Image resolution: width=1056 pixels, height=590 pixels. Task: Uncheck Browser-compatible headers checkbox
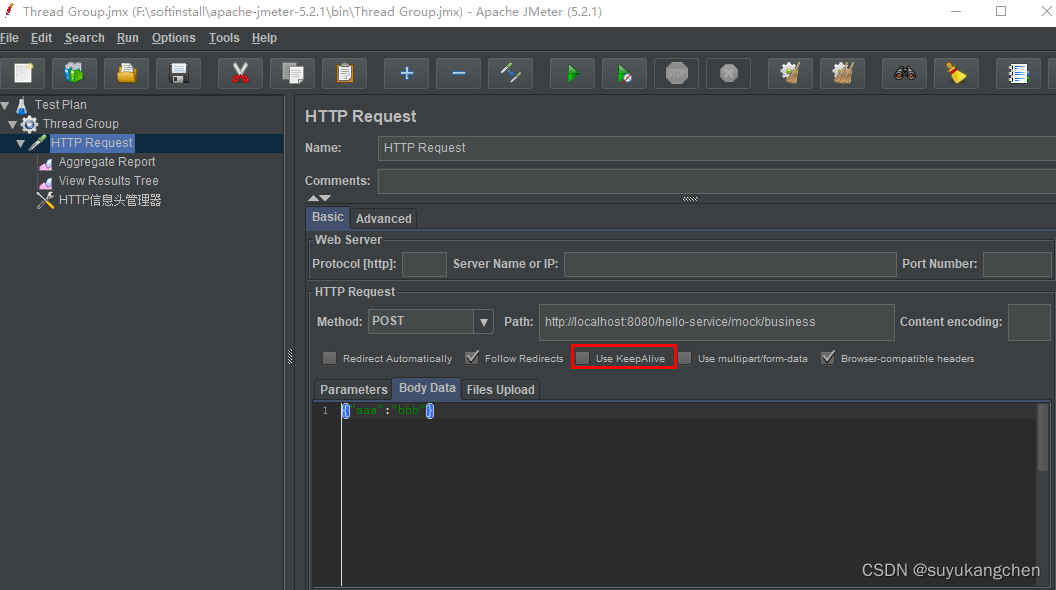(828, 358)
